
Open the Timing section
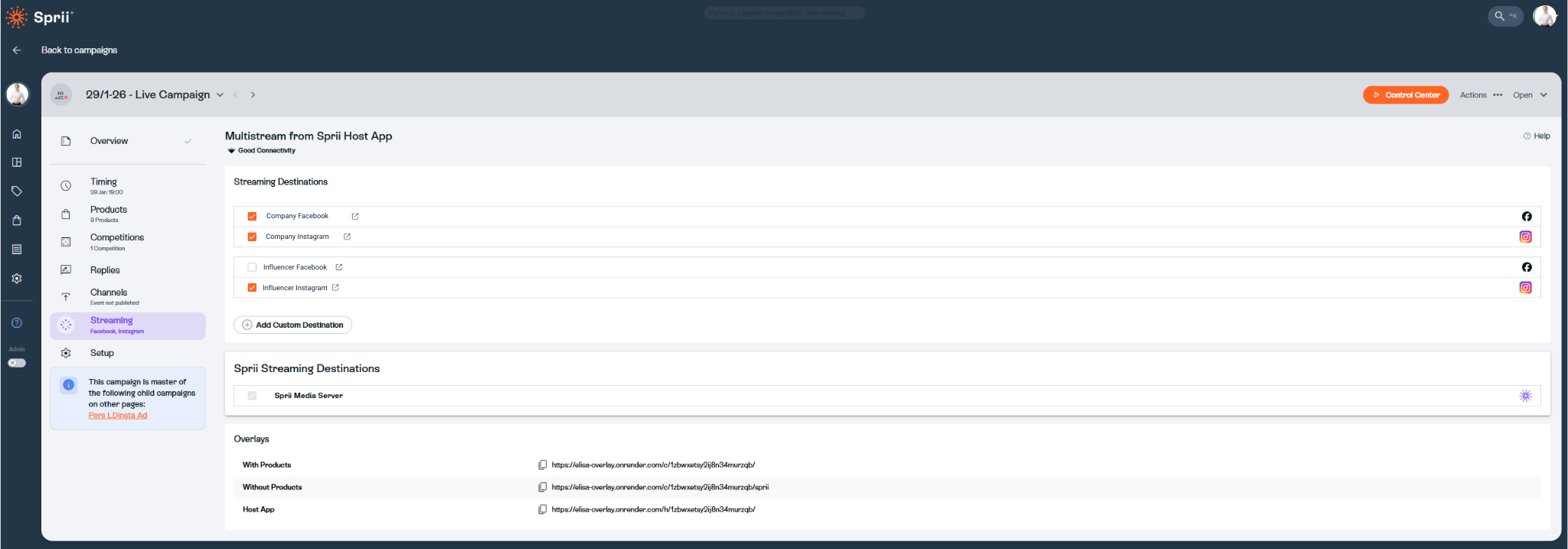[x=127, y=186]
